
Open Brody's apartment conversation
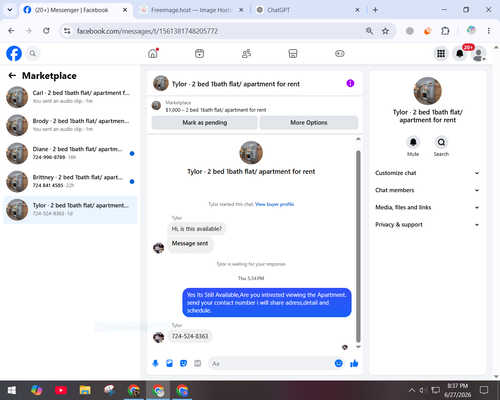point(70,125)
